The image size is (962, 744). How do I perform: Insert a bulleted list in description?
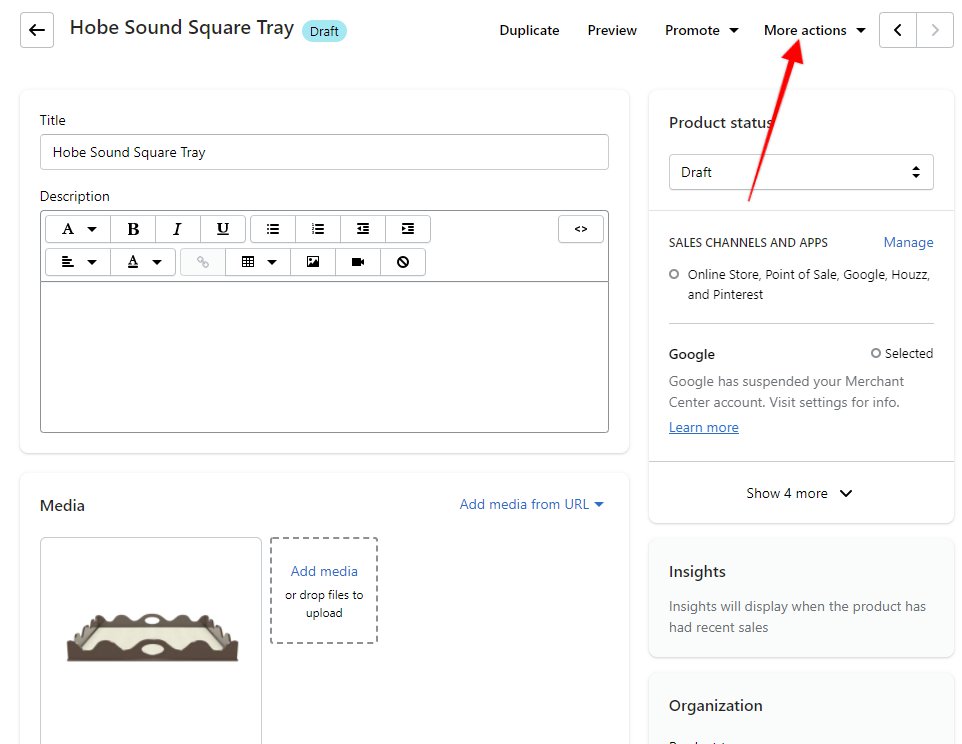(x=273, y=229)
